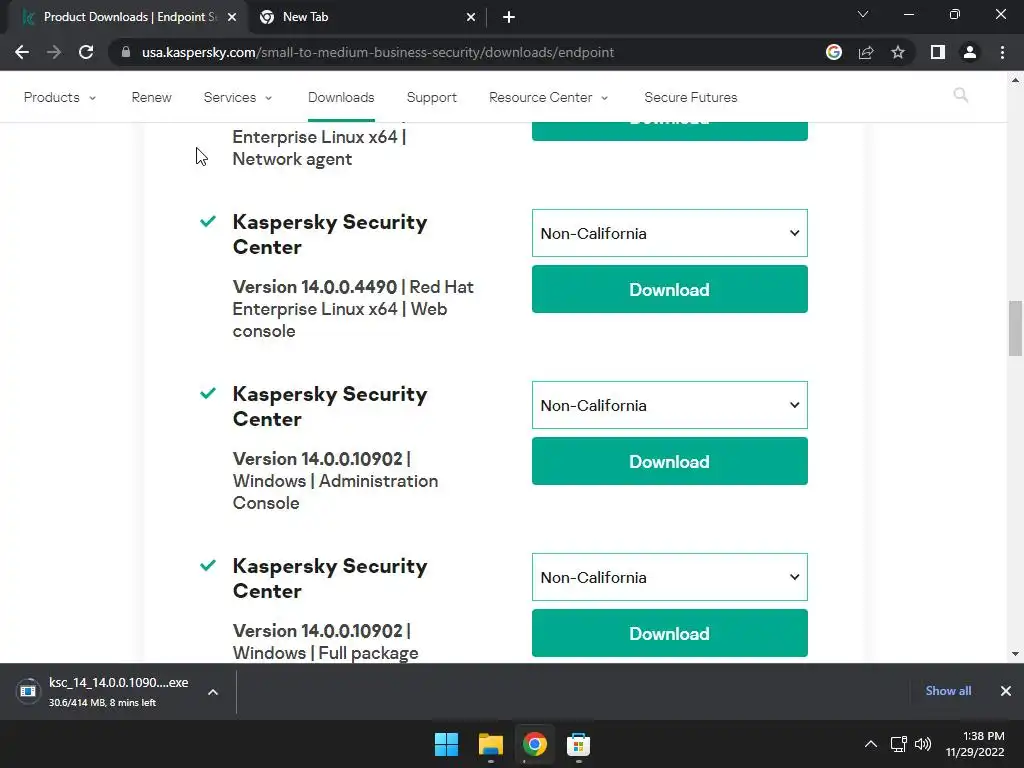Open the Chrome profile menu
This screenshot has width=1024, height=768.
tap(970, 52)
